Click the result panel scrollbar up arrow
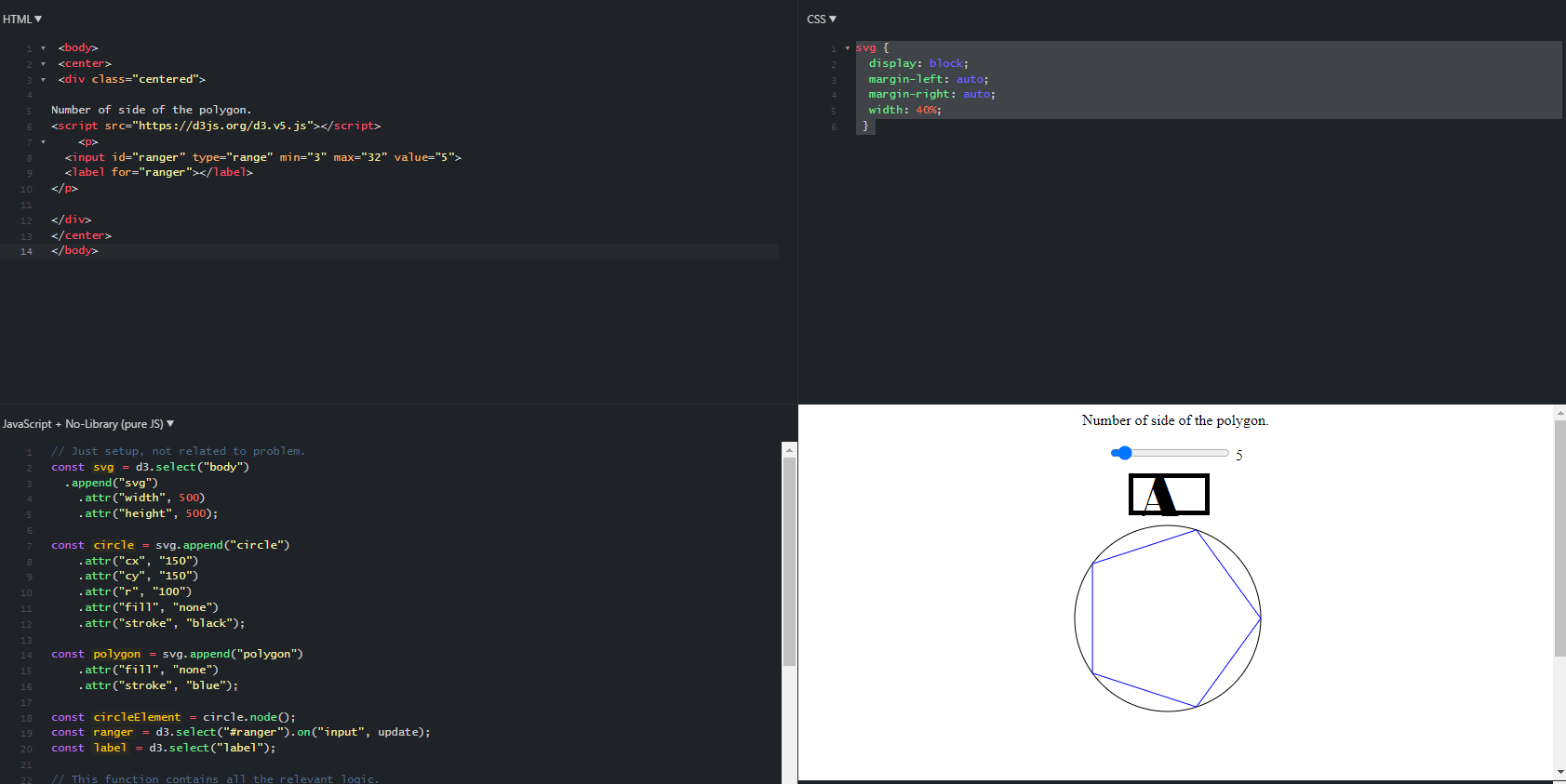The image size is (1566, 784). (x=1559, y=412)
